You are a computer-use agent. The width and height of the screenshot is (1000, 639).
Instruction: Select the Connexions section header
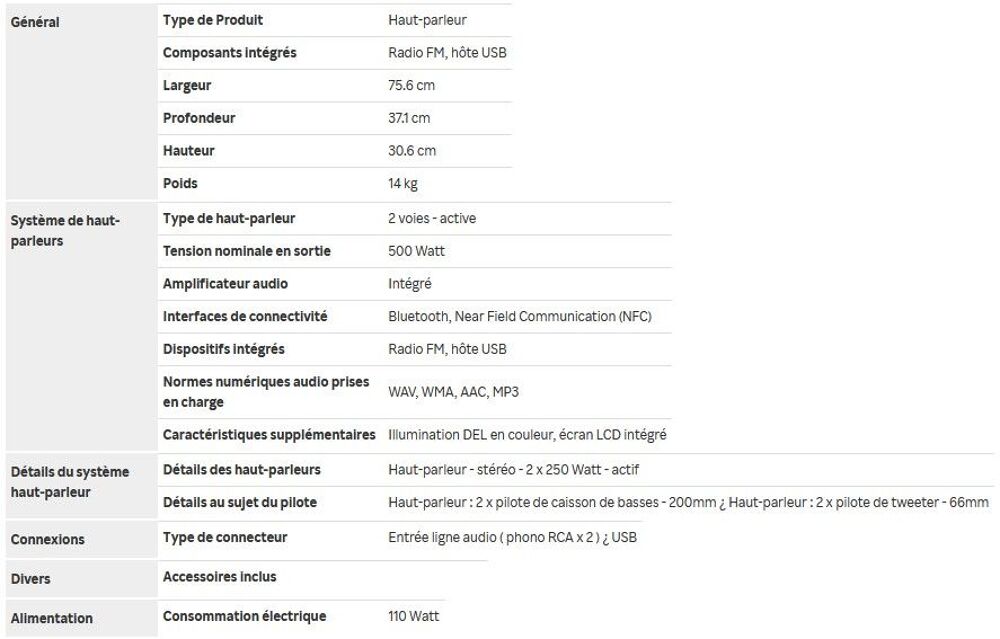(48, 540)
